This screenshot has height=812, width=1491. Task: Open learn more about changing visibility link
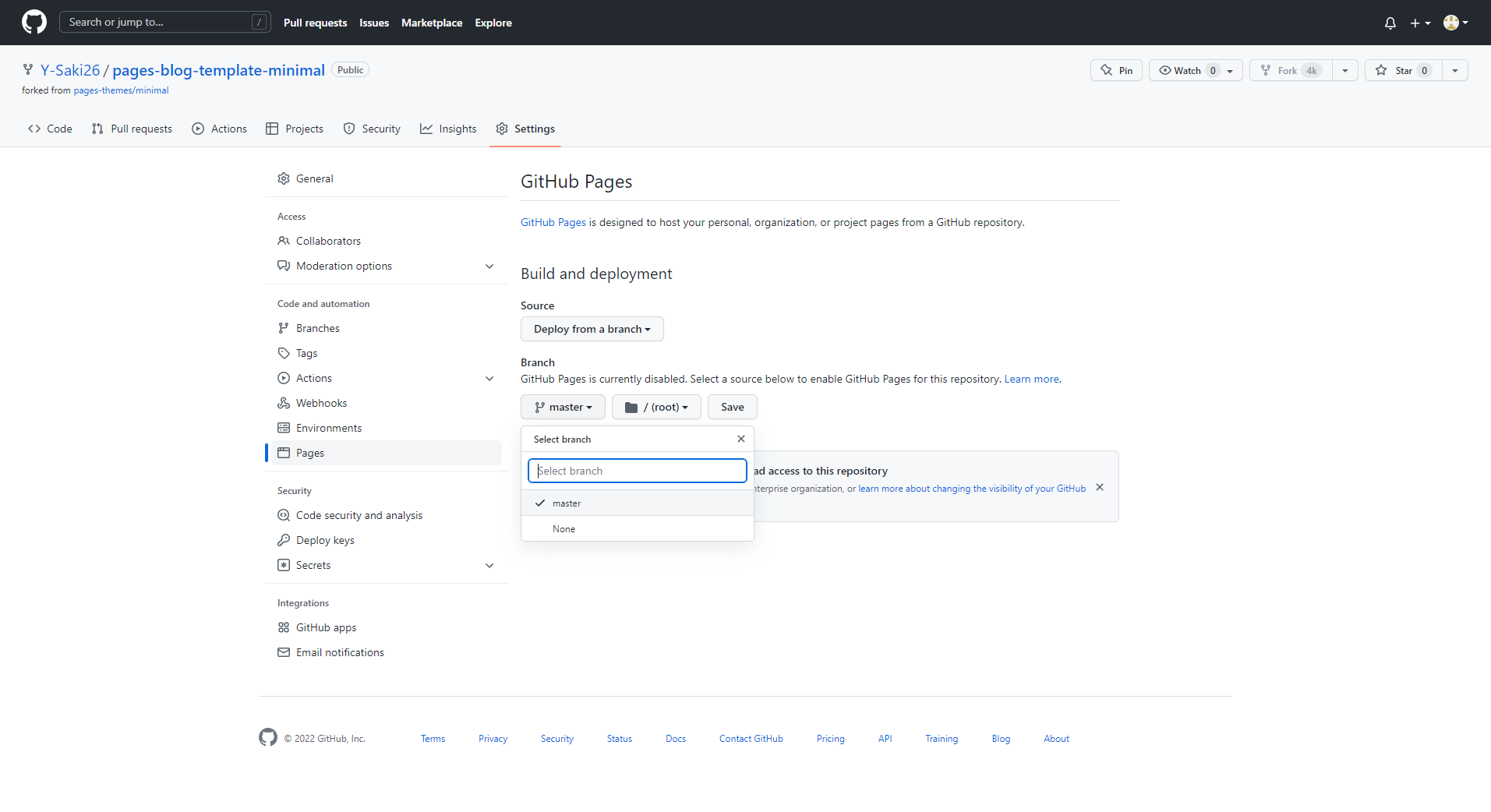click(972, 489)
